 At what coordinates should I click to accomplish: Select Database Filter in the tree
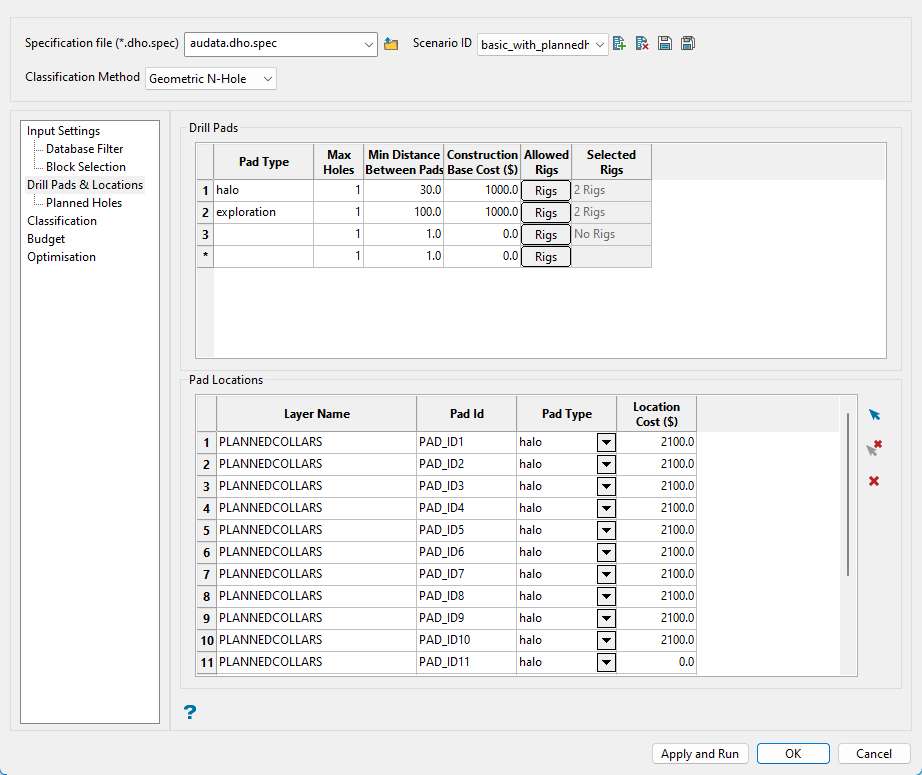pos(85,149)
